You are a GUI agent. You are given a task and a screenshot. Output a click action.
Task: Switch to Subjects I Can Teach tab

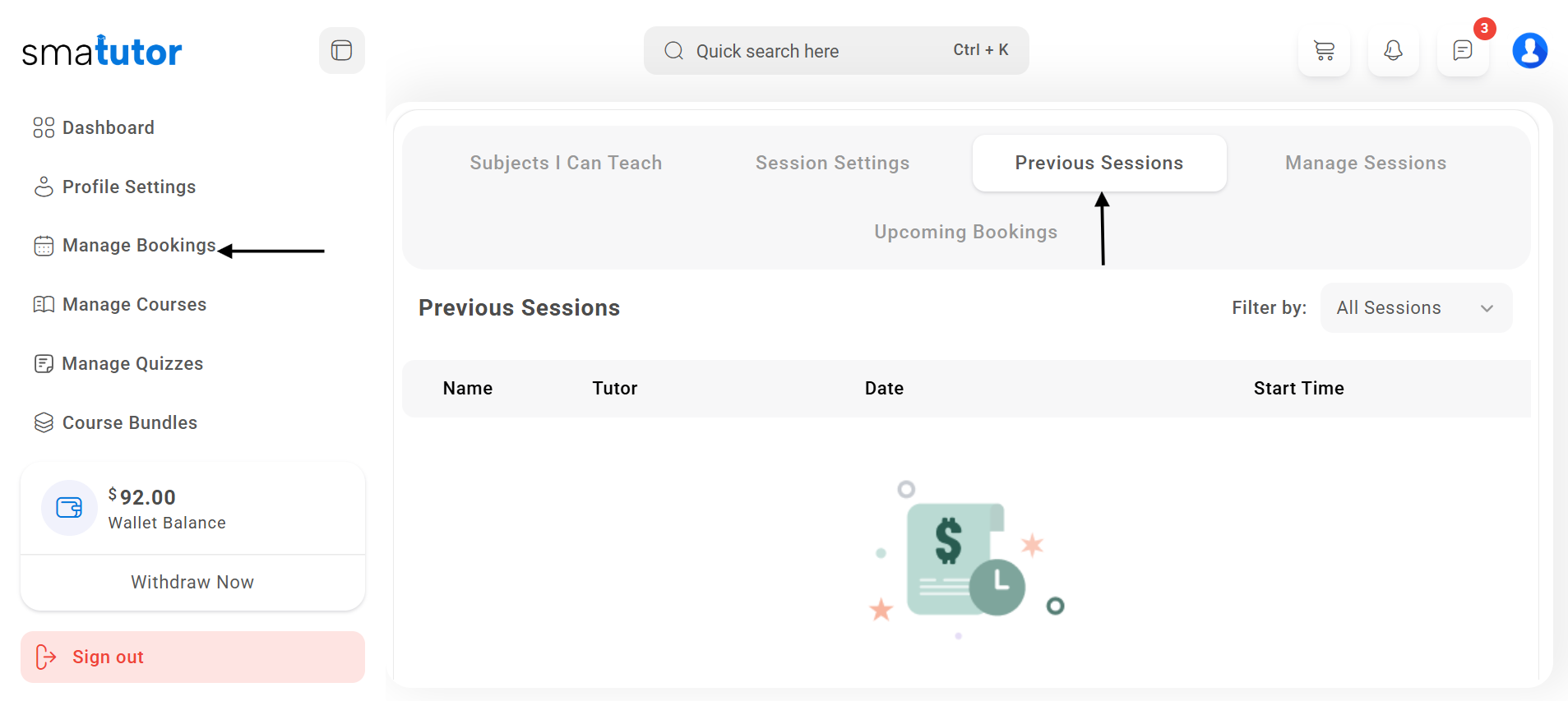(566, 163)
